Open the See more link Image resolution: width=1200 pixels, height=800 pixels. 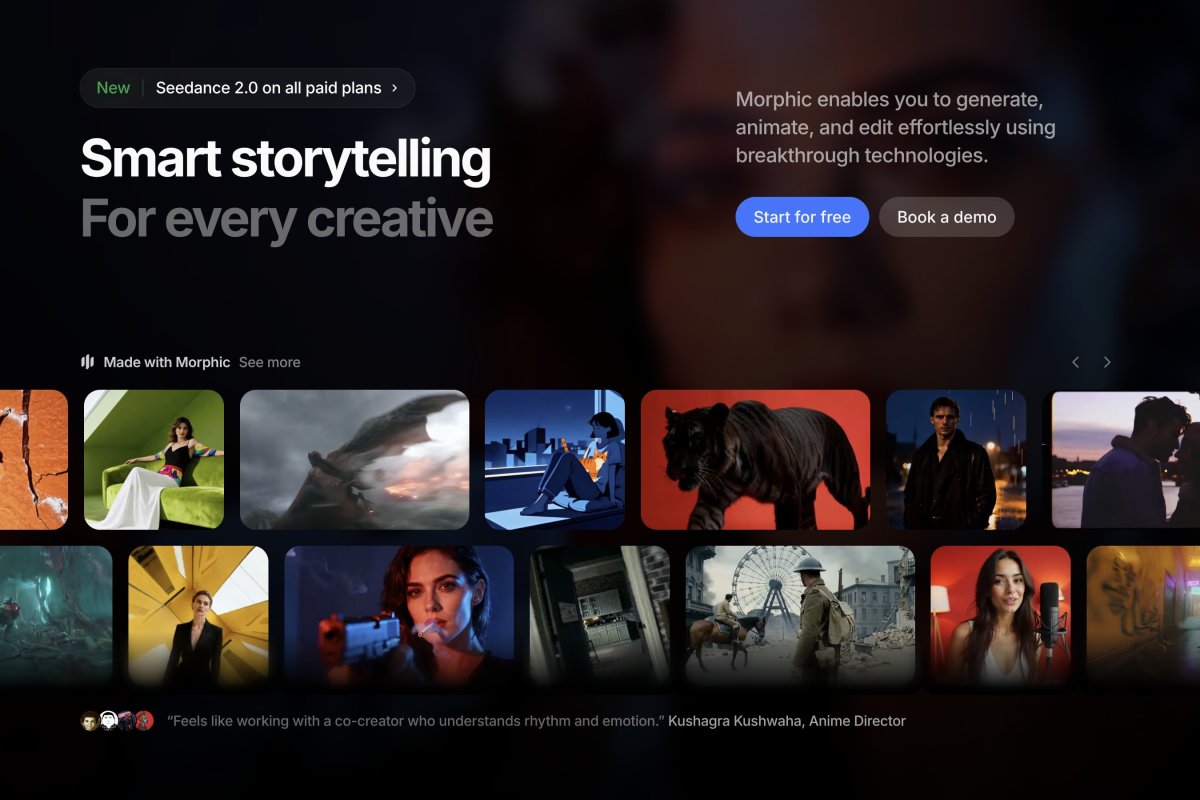tap(269, 362)
